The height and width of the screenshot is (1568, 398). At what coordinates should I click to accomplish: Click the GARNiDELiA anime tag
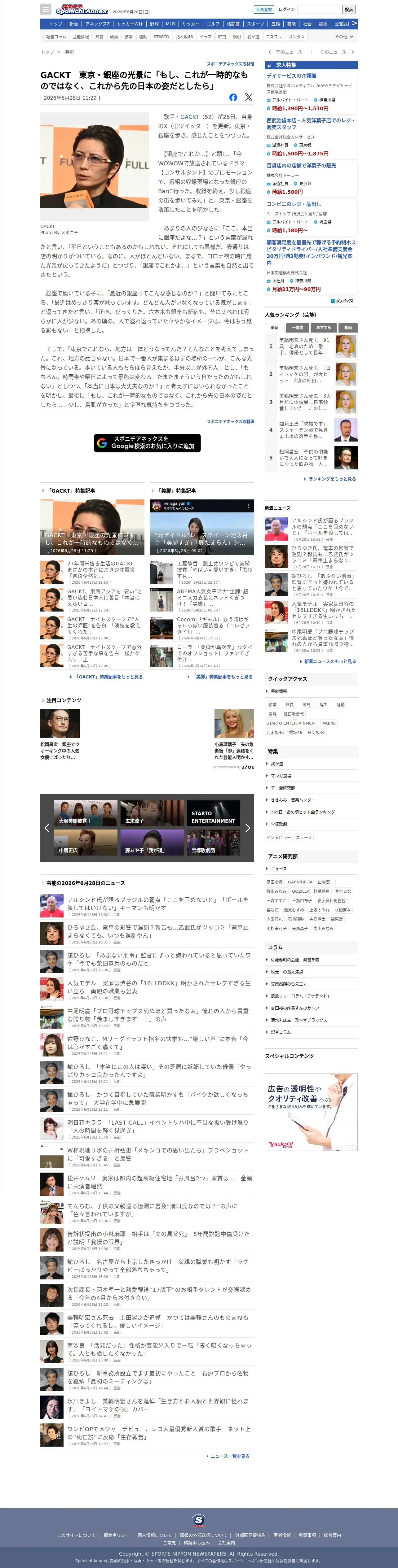click(300, 882)
